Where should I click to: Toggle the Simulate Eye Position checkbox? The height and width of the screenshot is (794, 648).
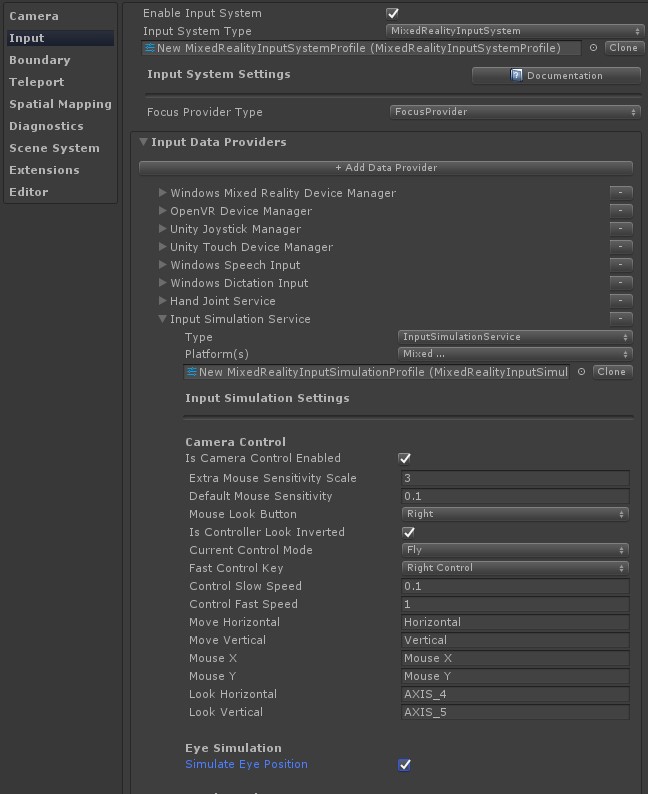tap(405, 764)
